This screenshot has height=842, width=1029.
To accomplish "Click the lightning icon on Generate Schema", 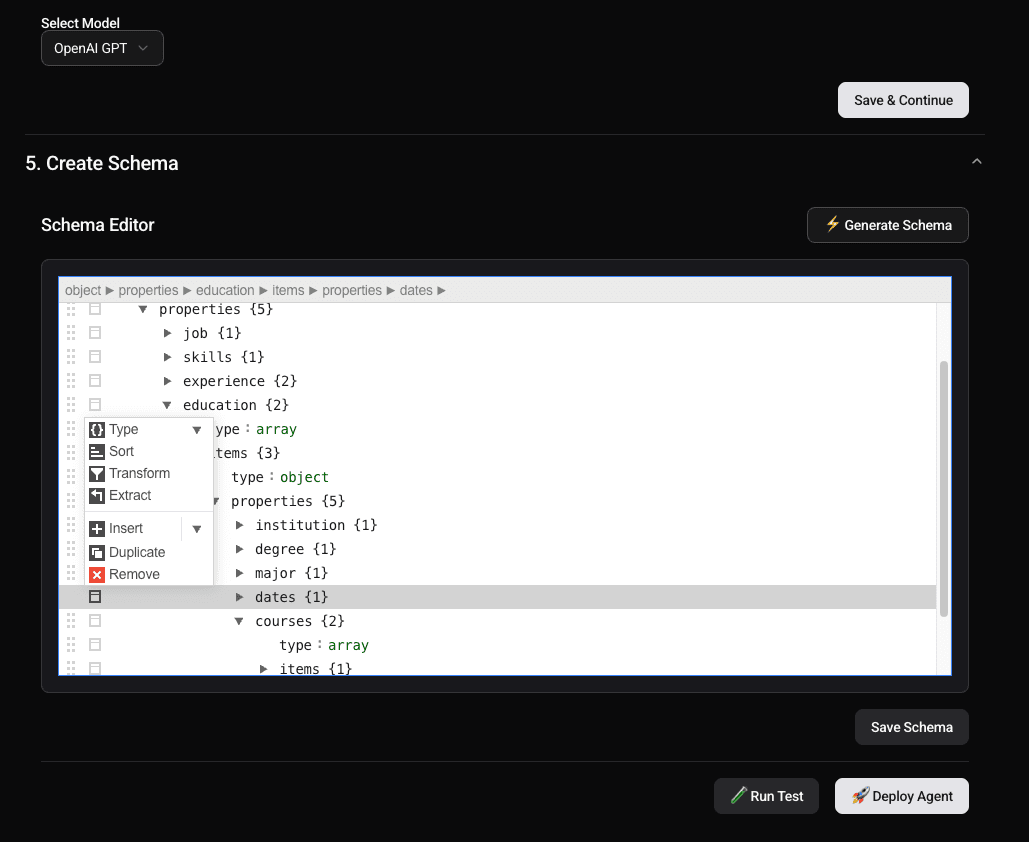I will 832,225.
